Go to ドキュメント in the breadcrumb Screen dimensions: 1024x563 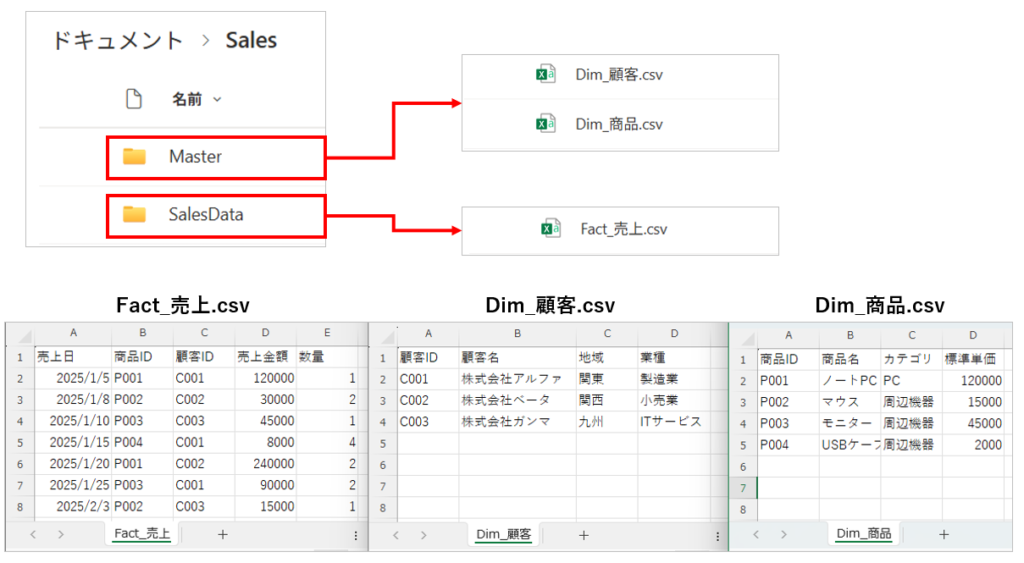pyautogui.click(x=117, y=41)
